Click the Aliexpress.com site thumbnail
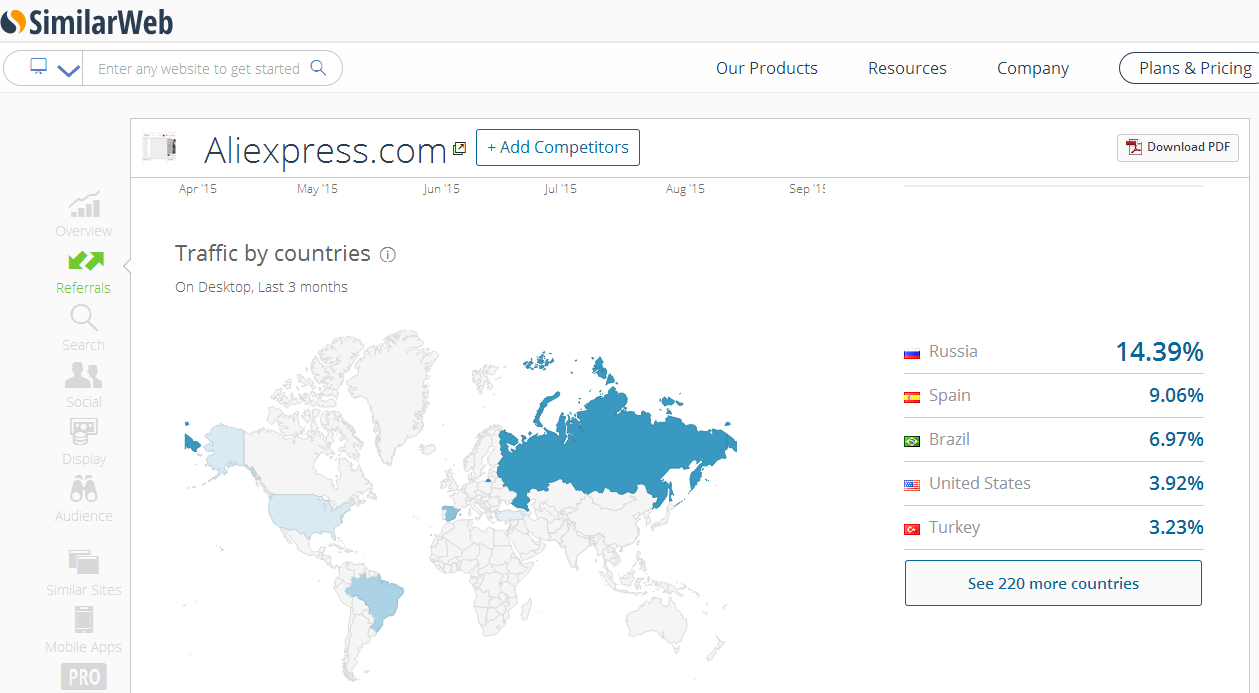This screenshot has height=693, width=1259. coord(159,148)
